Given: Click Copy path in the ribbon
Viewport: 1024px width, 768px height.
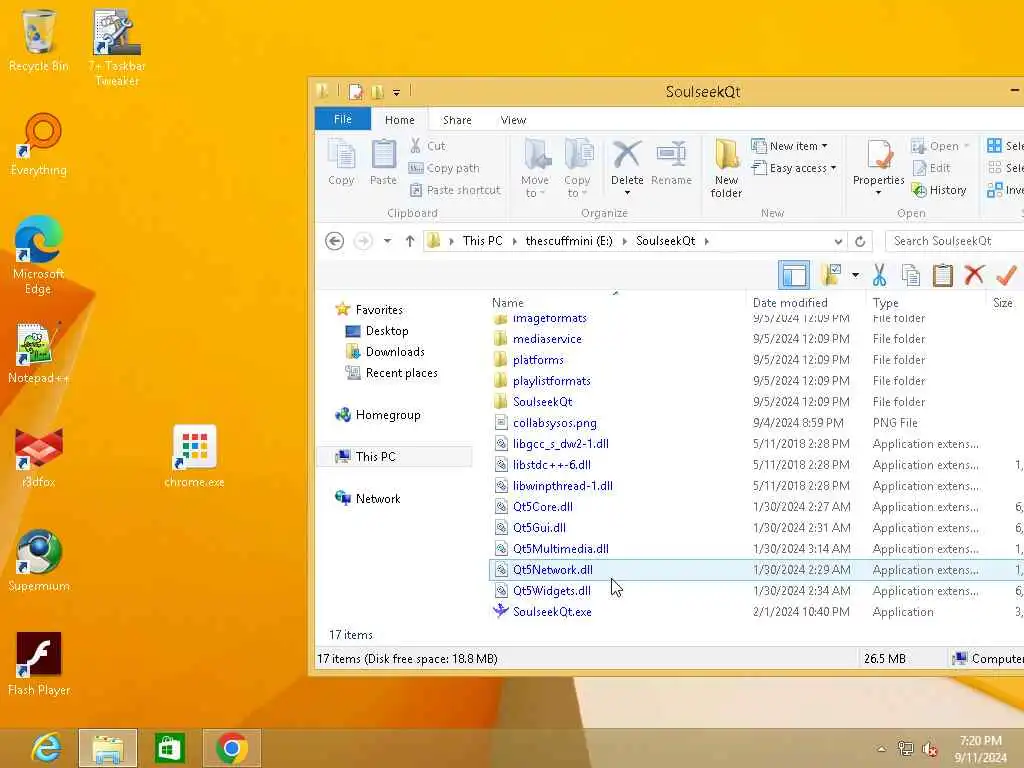Looking at the screenshot, I should [444, 168].
